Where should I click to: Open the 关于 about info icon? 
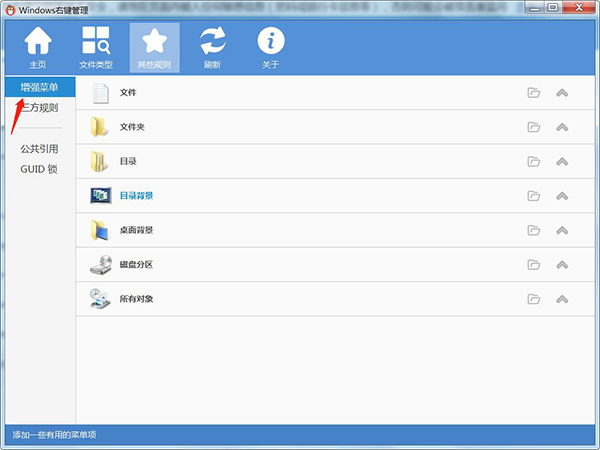click(x=271, y=41)
